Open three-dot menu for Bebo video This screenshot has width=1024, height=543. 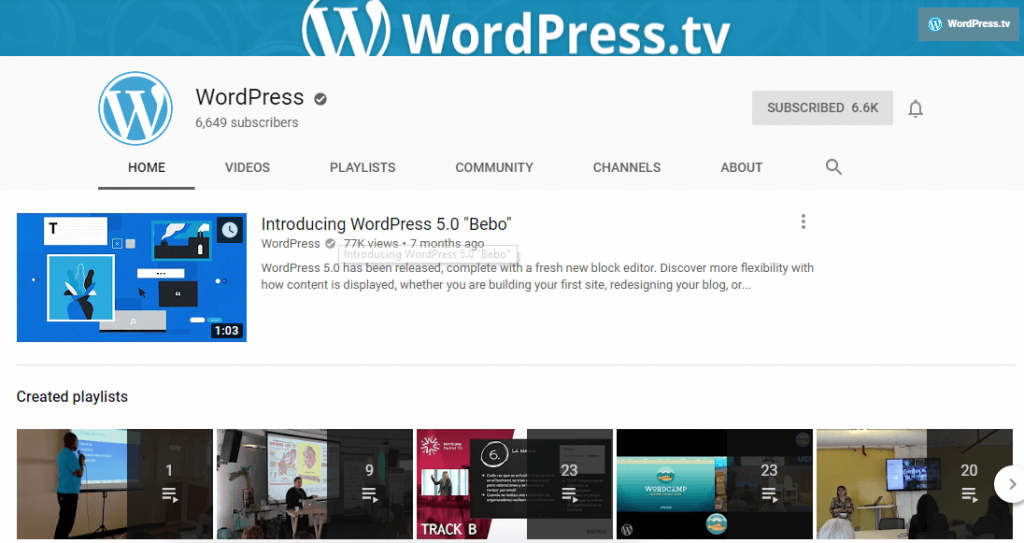[803, 222]
